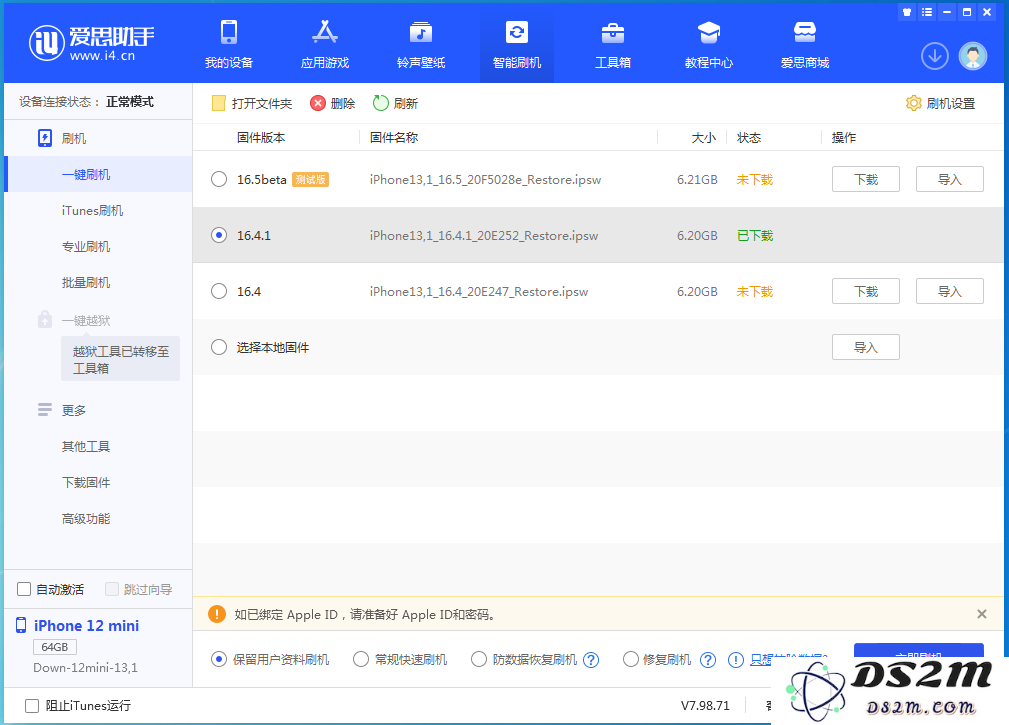Select firmware 16.4 radio button

219,291
